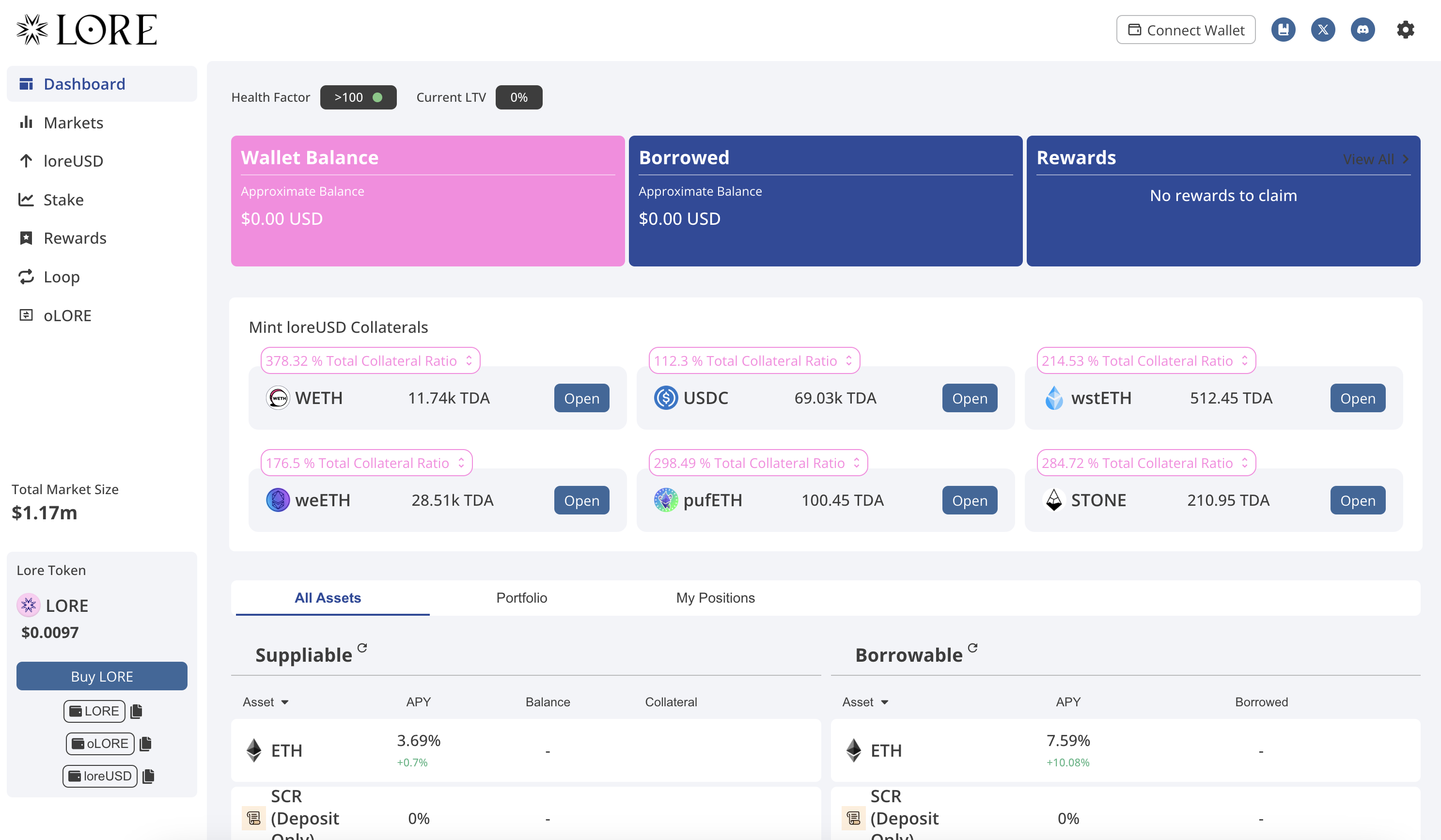This screenshot has height=840, width=1441.
Task: Refresh the Borrowable list
Action: coord(972,648)
